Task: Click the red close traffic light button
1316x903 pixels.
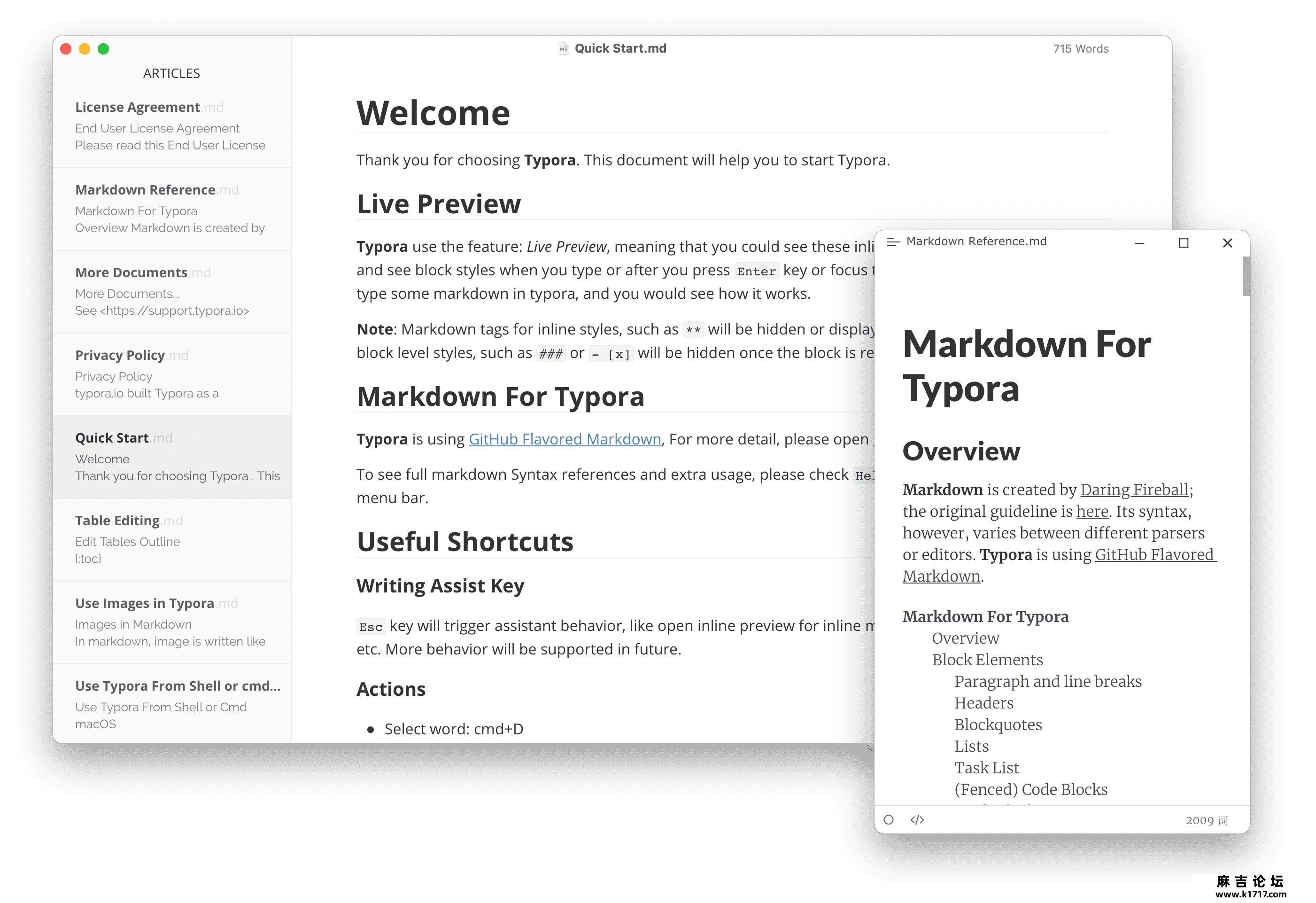Action: point(66,49)
